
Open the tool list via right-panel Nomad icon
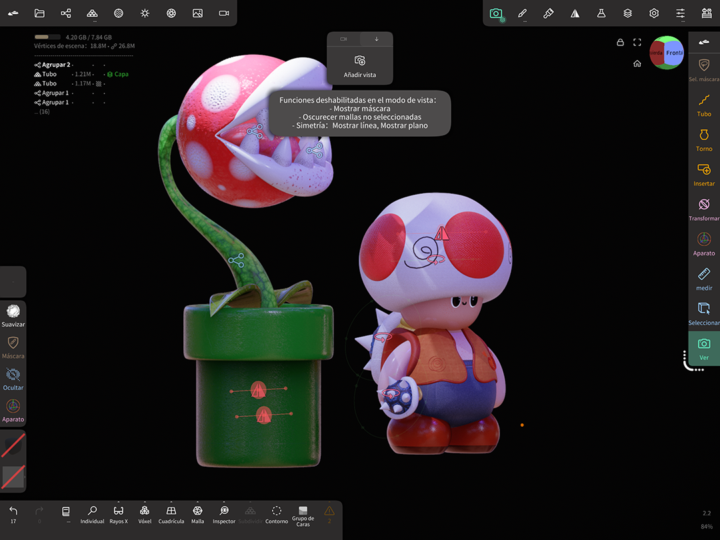tap(704, 42)
